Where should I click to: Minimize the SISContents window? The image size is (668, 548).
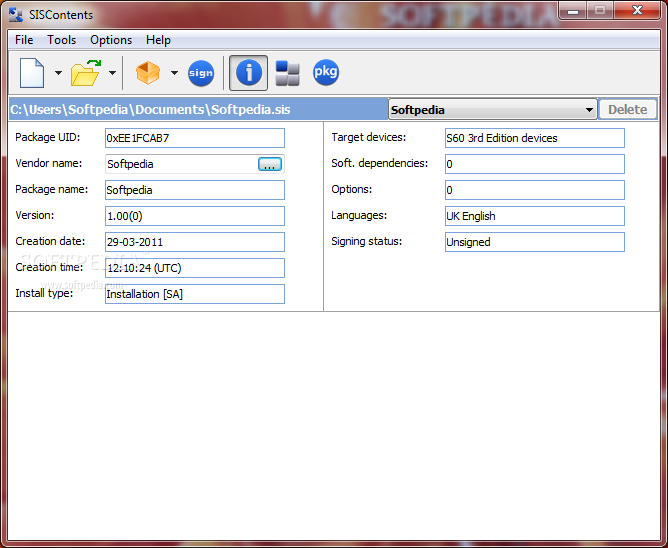(573, 11)
